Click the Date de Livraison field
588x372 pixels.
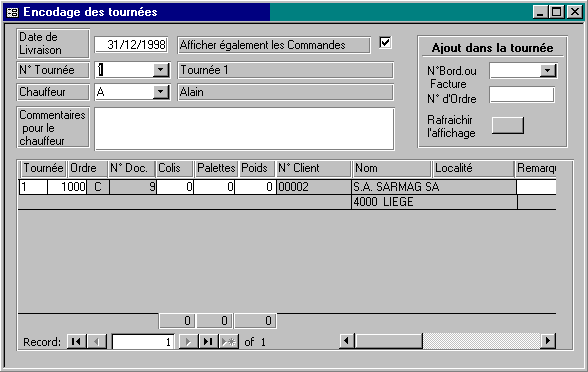131,45
